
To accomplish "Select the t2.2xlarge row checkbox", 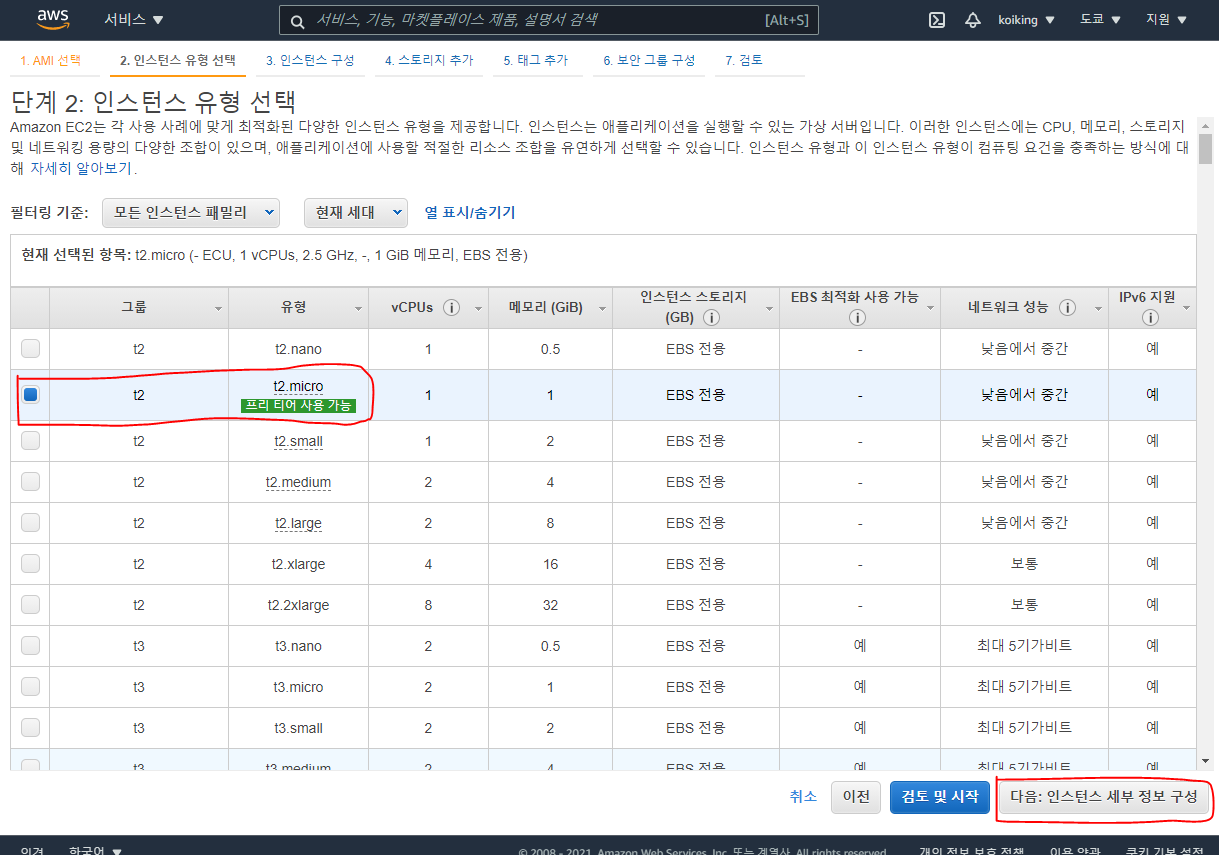I will click(31, 604).
